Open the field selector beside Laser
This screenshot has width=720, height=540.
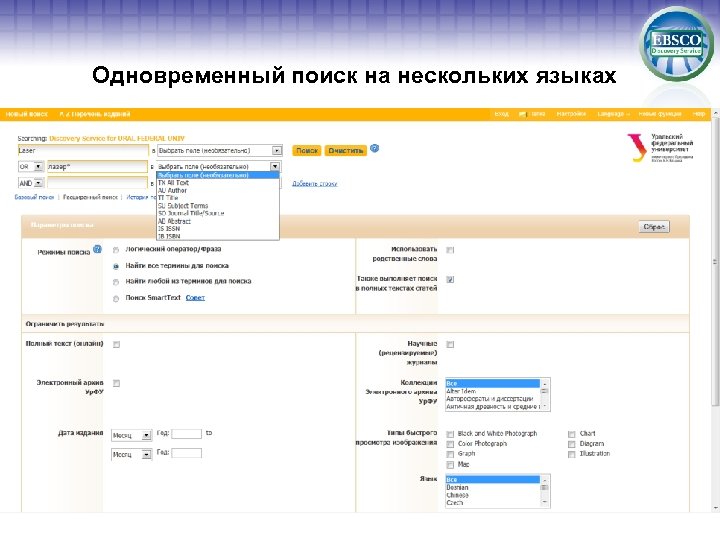coord(219,151)
